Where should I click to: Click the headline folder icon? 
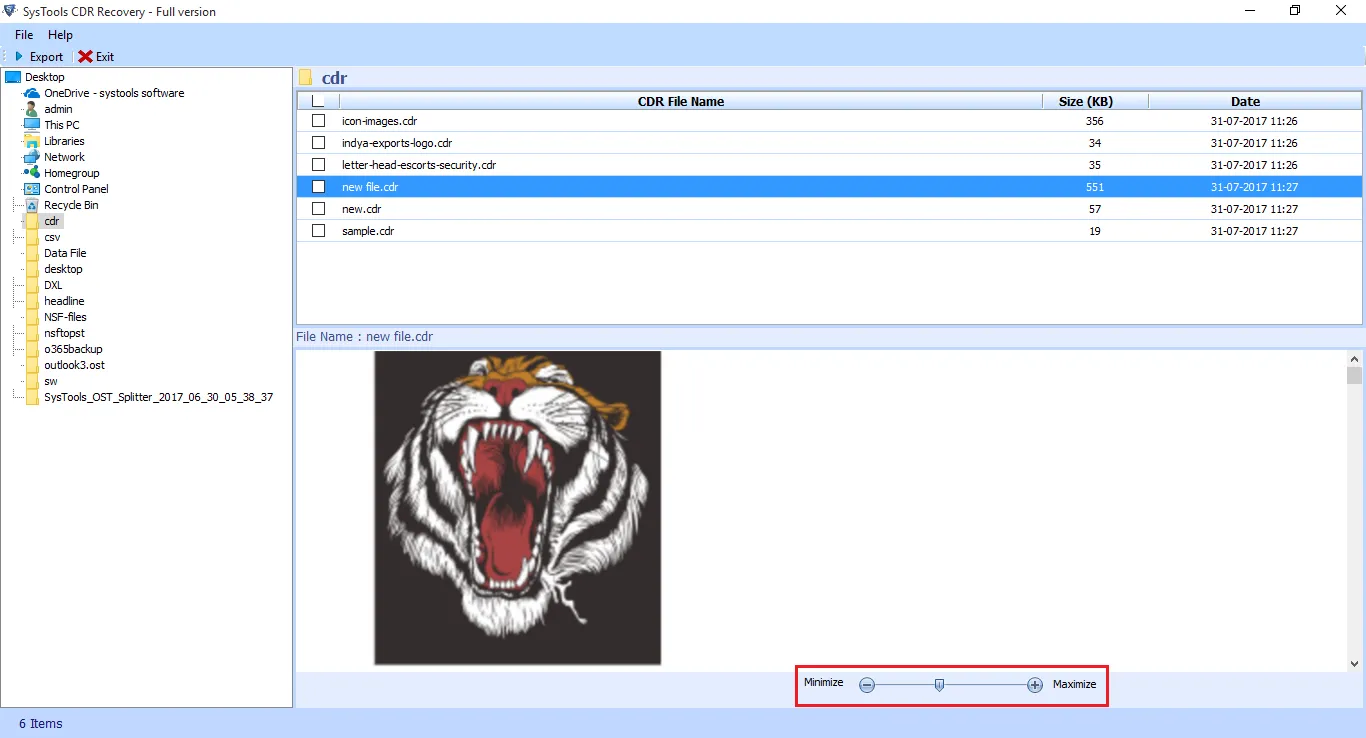32,301
